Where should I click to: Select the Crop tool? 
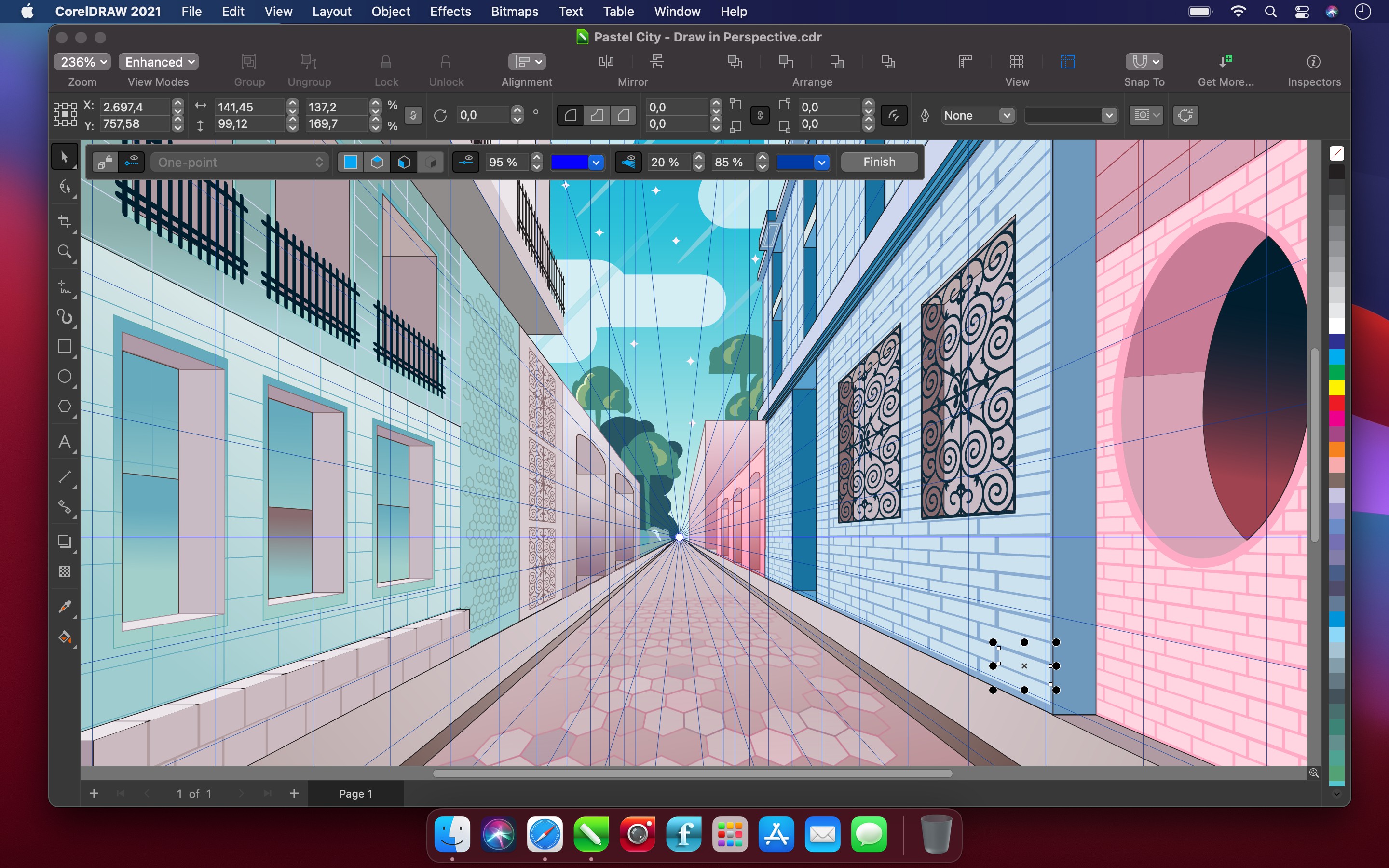tap(65, 220)
